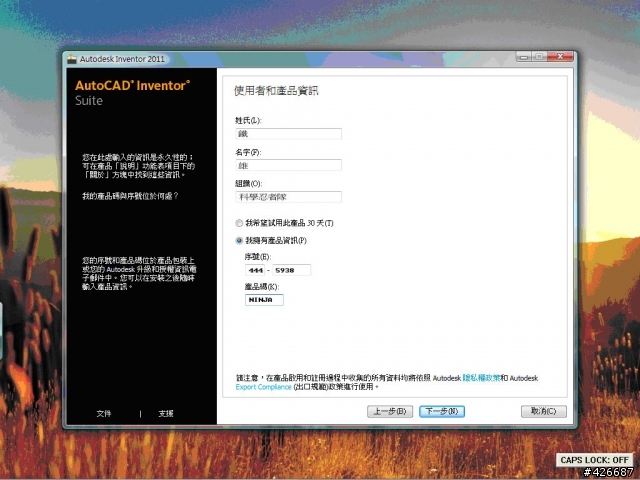Screen dimensions: 640x480
Task: Click the Autodesk Inventor 2011 title bar icon
Action: [x=72, y=59]
